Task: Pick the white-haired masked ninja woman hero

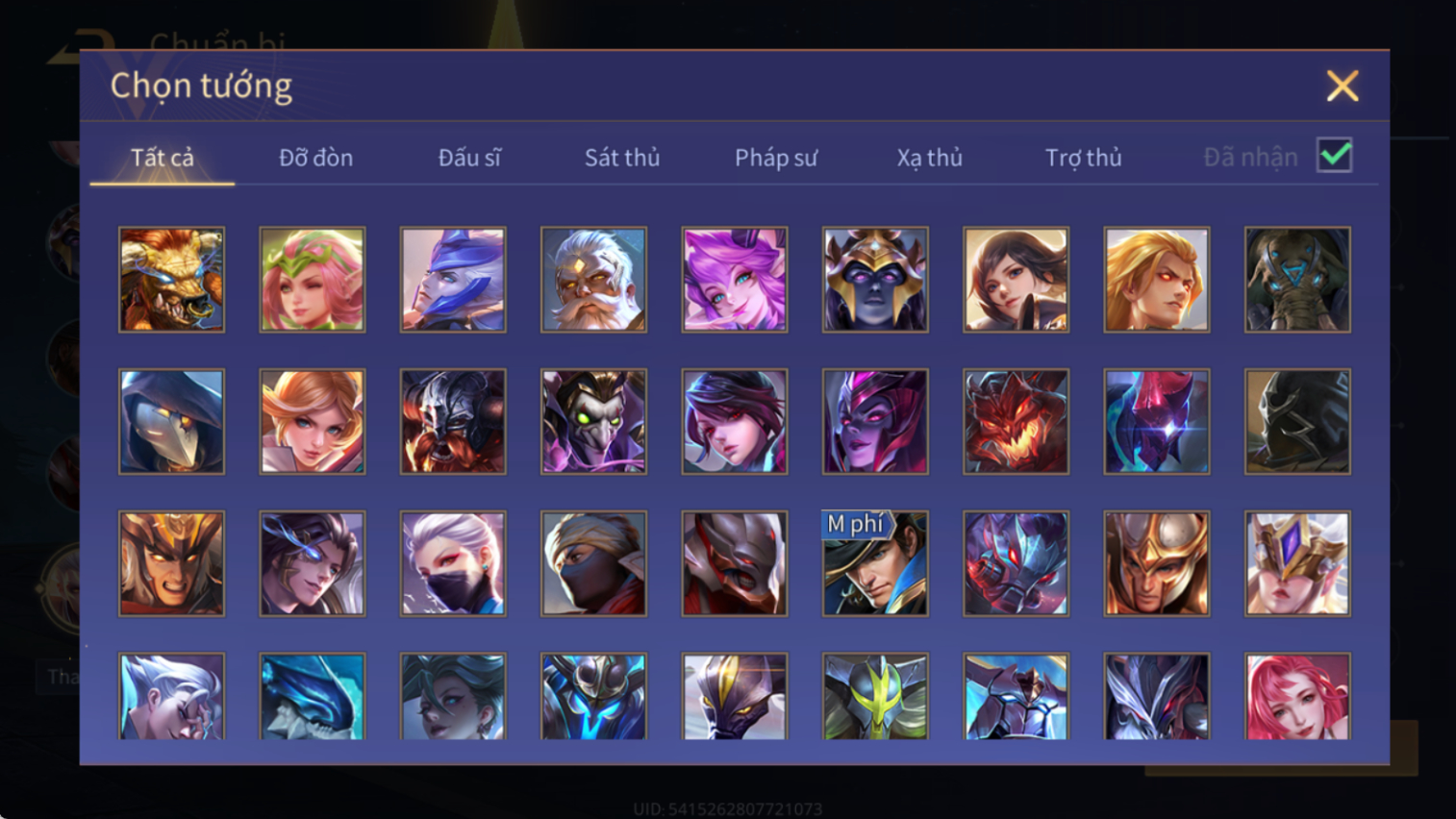Action: click(453, 563)
